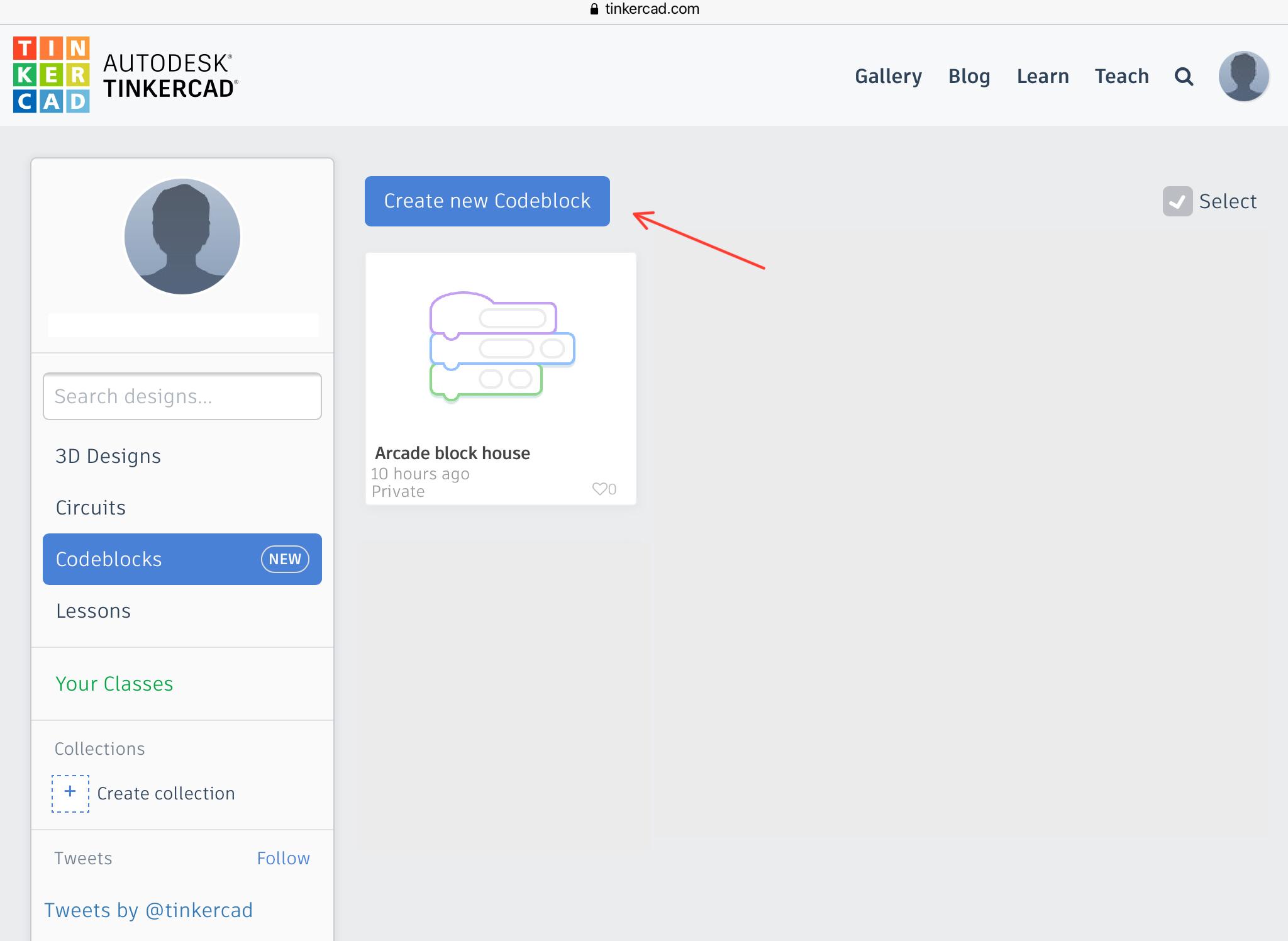Click the large profile picture in sidebar
1288x941 pixels.
click(182, 237)
